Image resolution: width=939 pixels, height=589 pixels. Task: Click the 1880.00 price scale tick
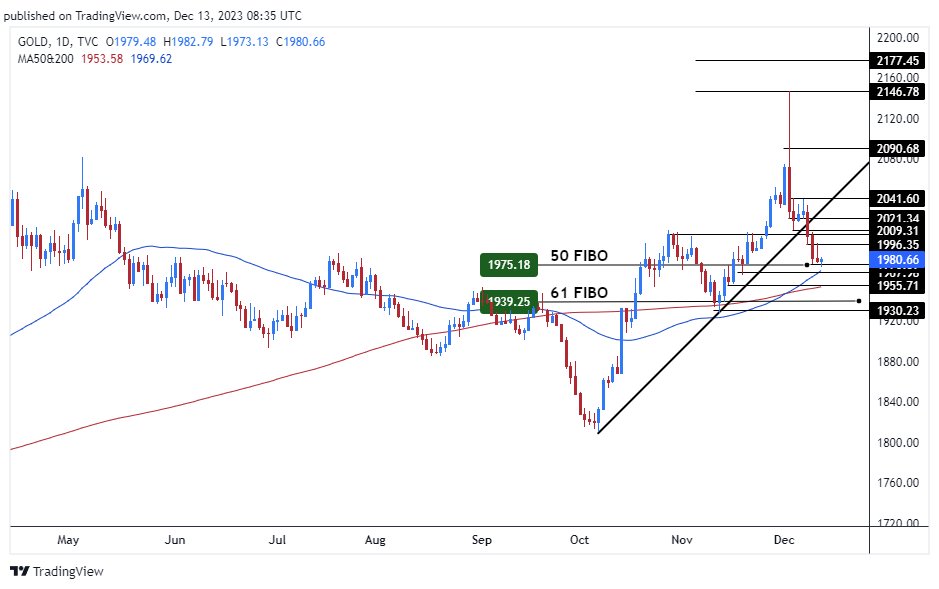[x=897, y=362]
